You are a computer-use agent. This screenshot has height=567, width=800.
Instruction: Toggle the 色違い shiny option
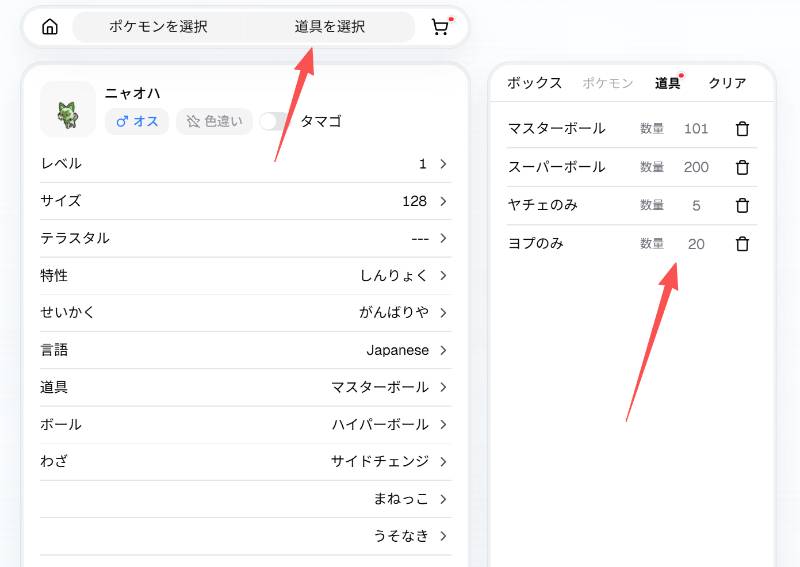tap(214, 121)
